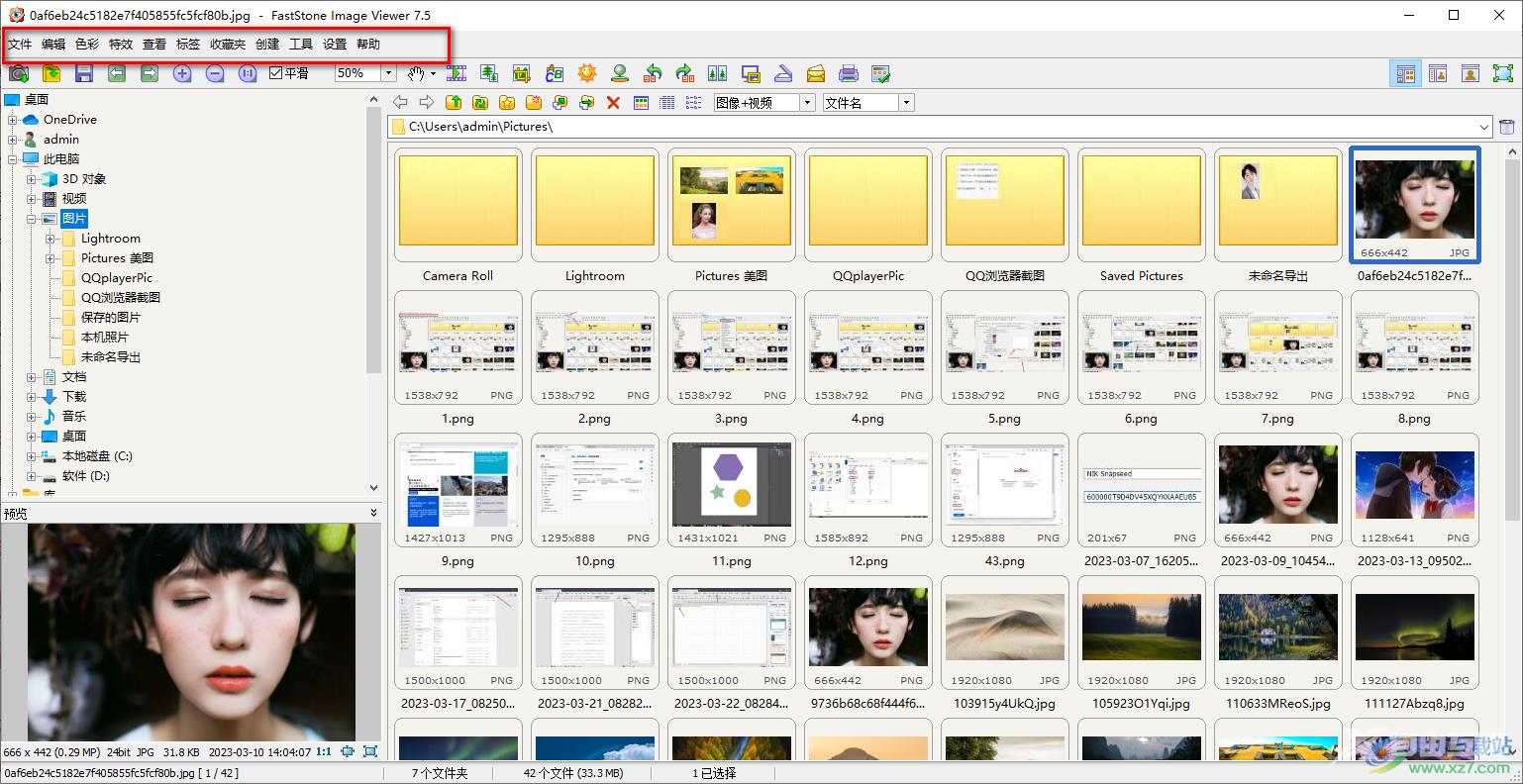Screen dimensions: 1523x784
Task: Click the favorites folder star icon
Action: point(507,102)
